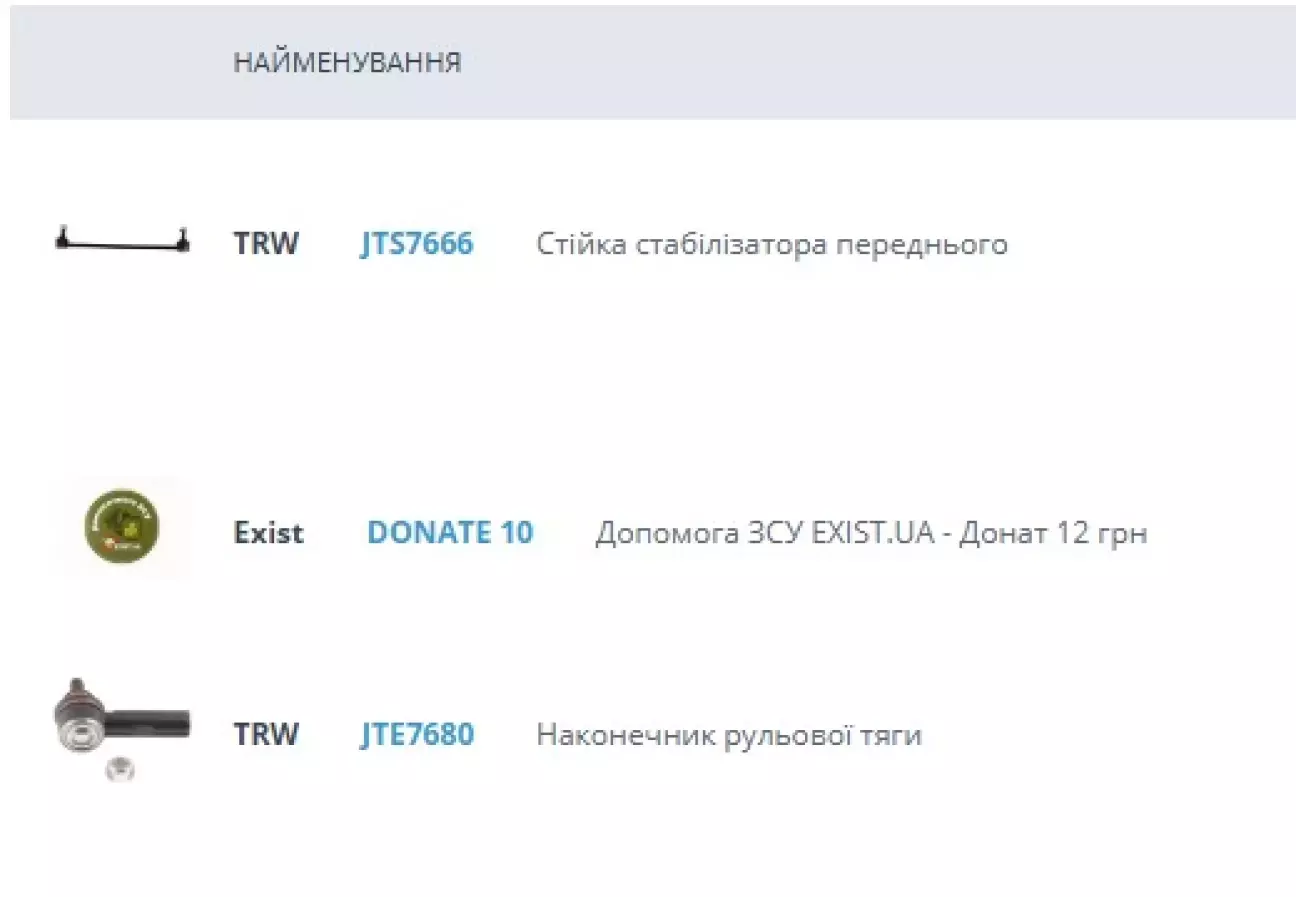Select the TRW brand beside JTE7680
The width and height of the screenshot is (1296, 897).
(266, 735)
